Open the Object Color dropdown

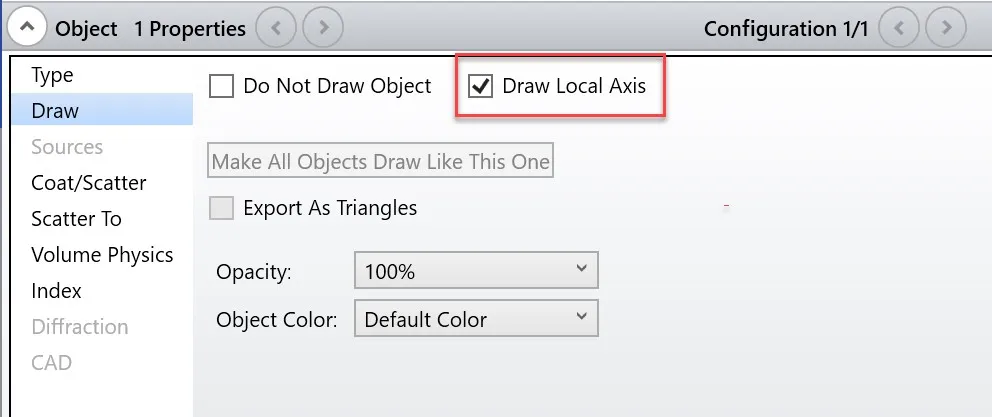click(476, 320)
